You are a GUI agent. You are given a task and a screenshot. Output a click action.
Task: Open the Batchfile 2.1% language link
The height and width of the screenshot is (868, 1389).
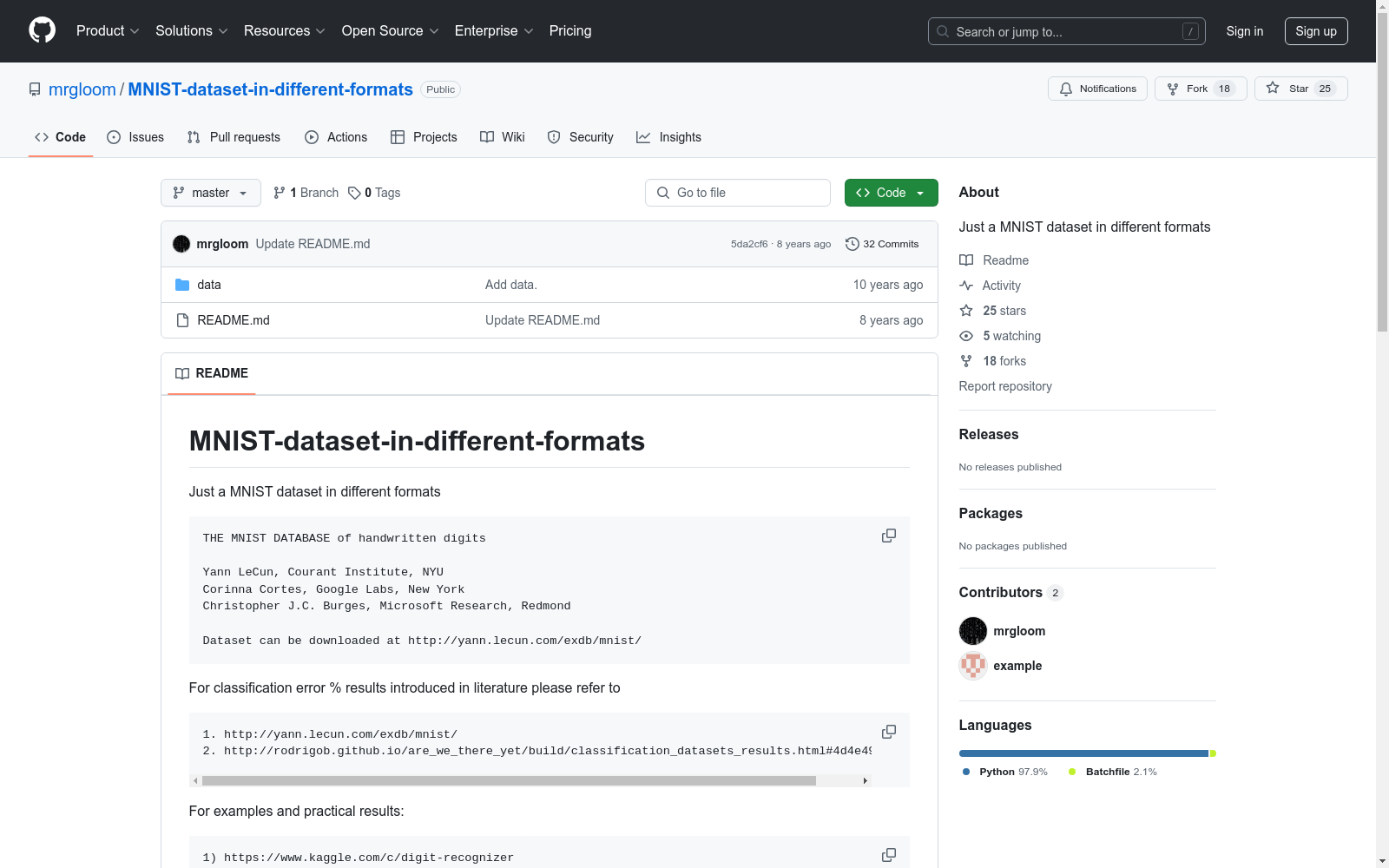click(x=1112, y=772)
